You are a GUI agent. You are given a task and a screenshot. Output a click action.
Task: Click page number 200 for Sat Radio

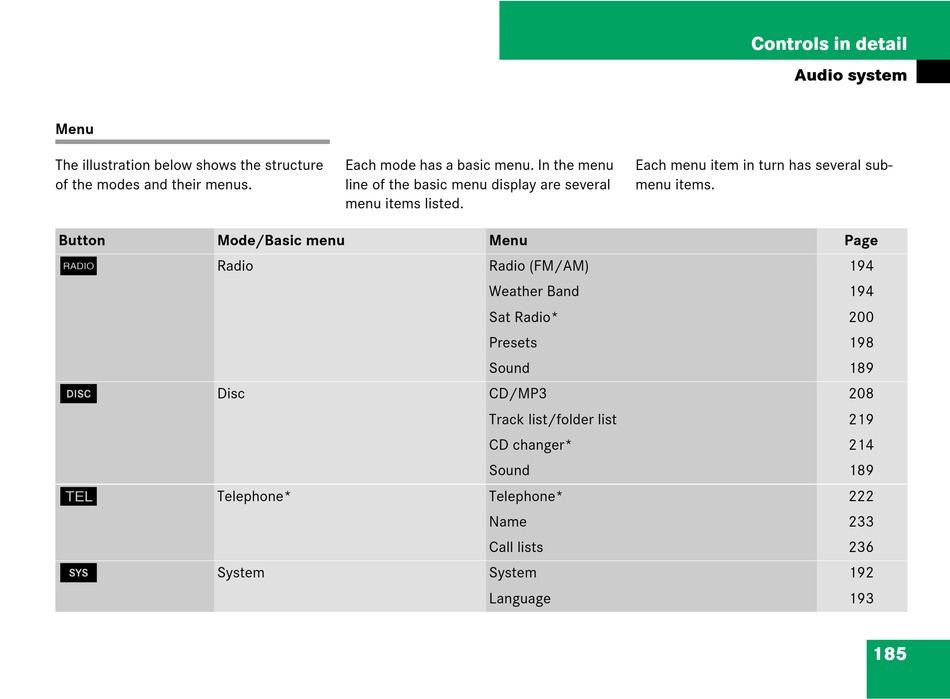tap(860, 317)
